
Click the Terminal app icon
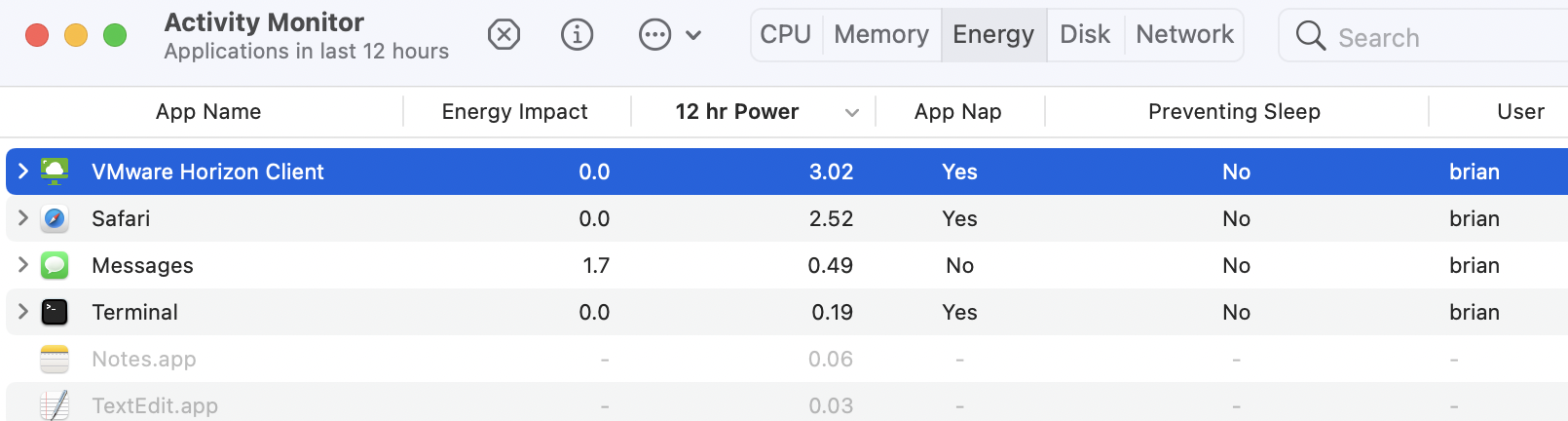point(55,312)
